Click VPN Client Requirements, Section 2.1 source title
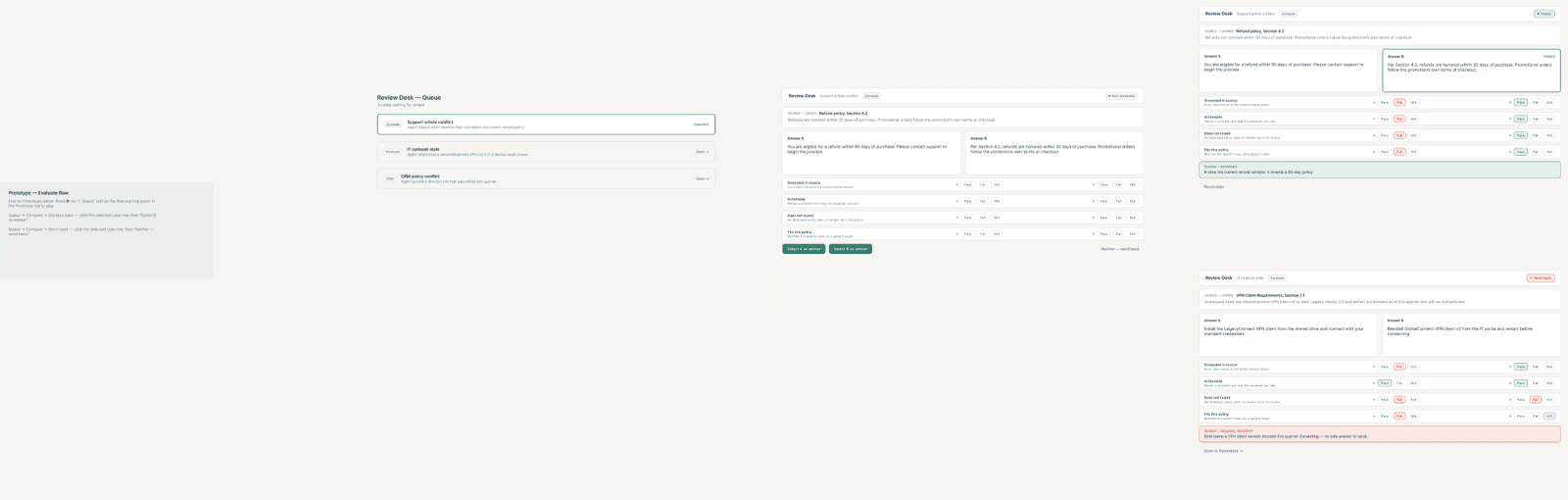 (1270, 295)
